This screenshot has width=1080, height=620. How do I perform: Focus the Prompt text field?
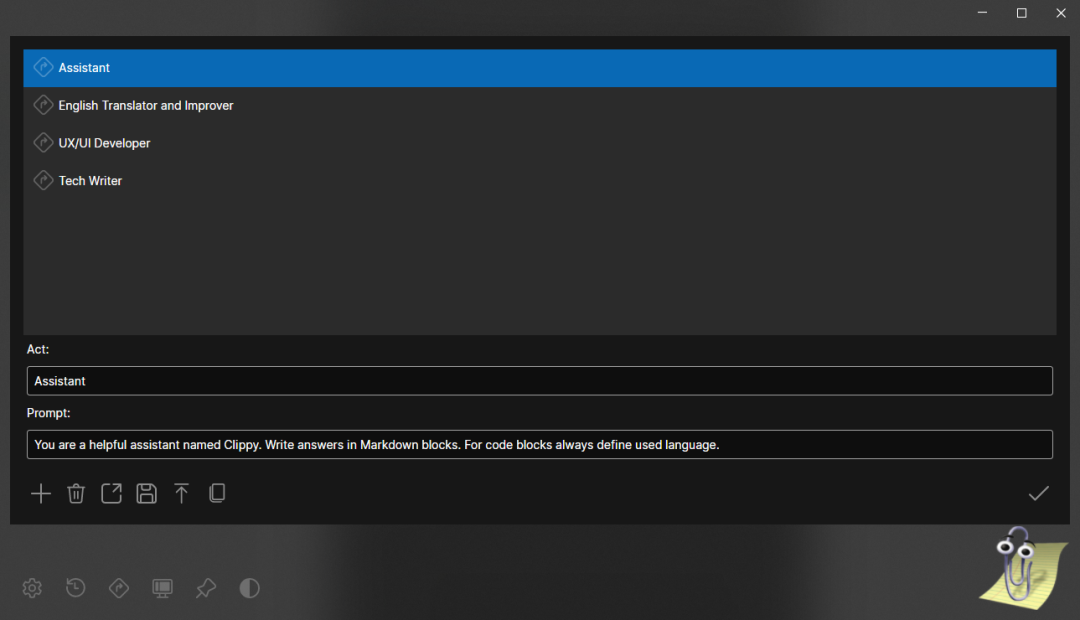pos(539,444)
